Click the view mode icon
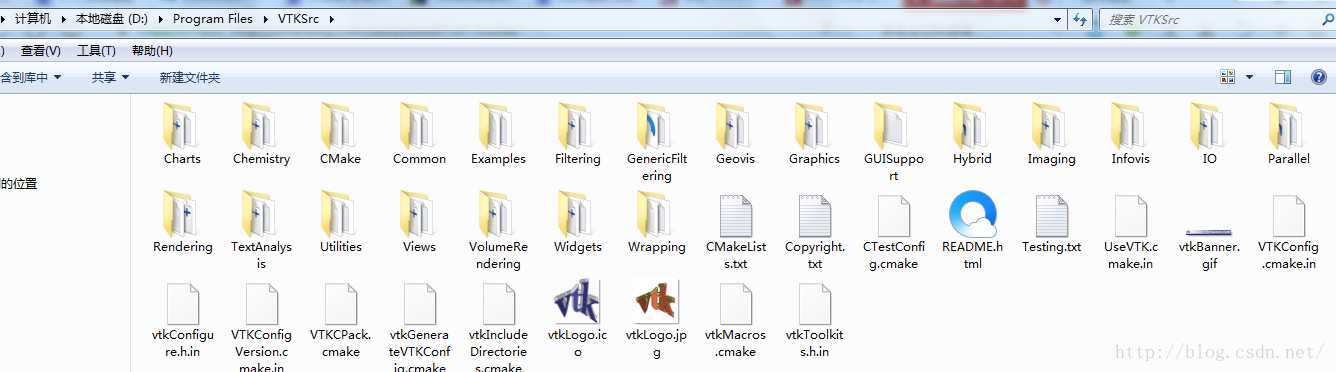 (x=1228, y=77)
